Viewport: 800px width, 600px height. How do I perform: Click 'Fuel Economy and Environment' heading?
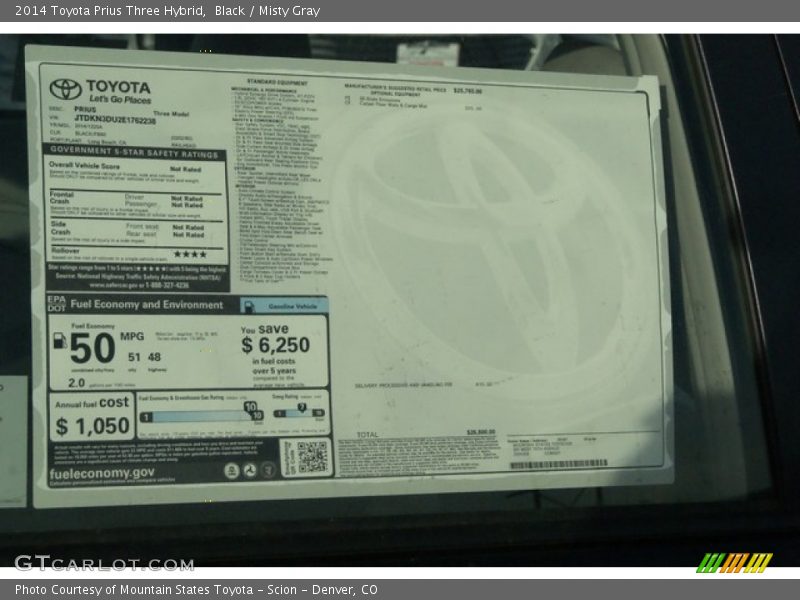coord(146,305)
